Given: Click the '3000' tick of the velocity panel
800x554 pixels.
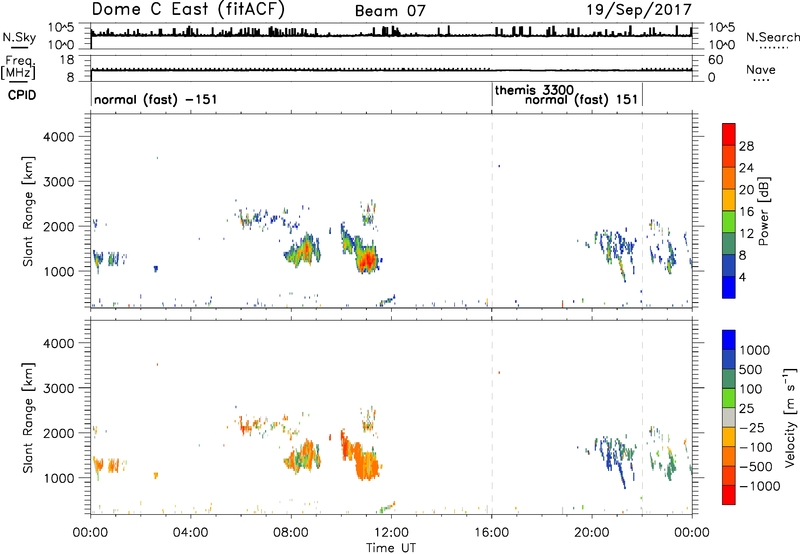Looking at the screenshot, I should pyautogui.click(x=59, y=388).
